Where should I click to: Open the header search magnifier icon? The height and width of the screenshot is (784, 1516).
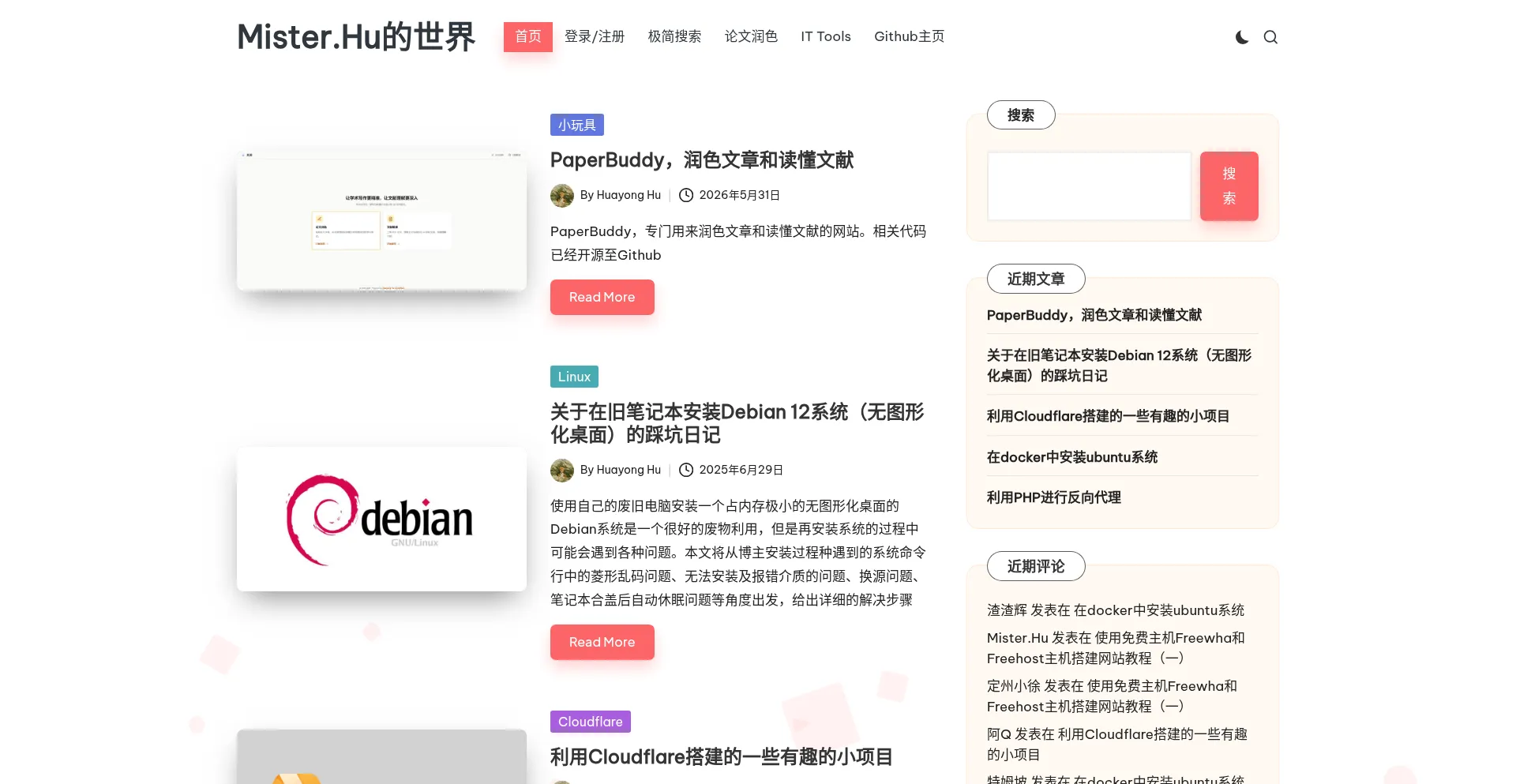coord(1270,37)
